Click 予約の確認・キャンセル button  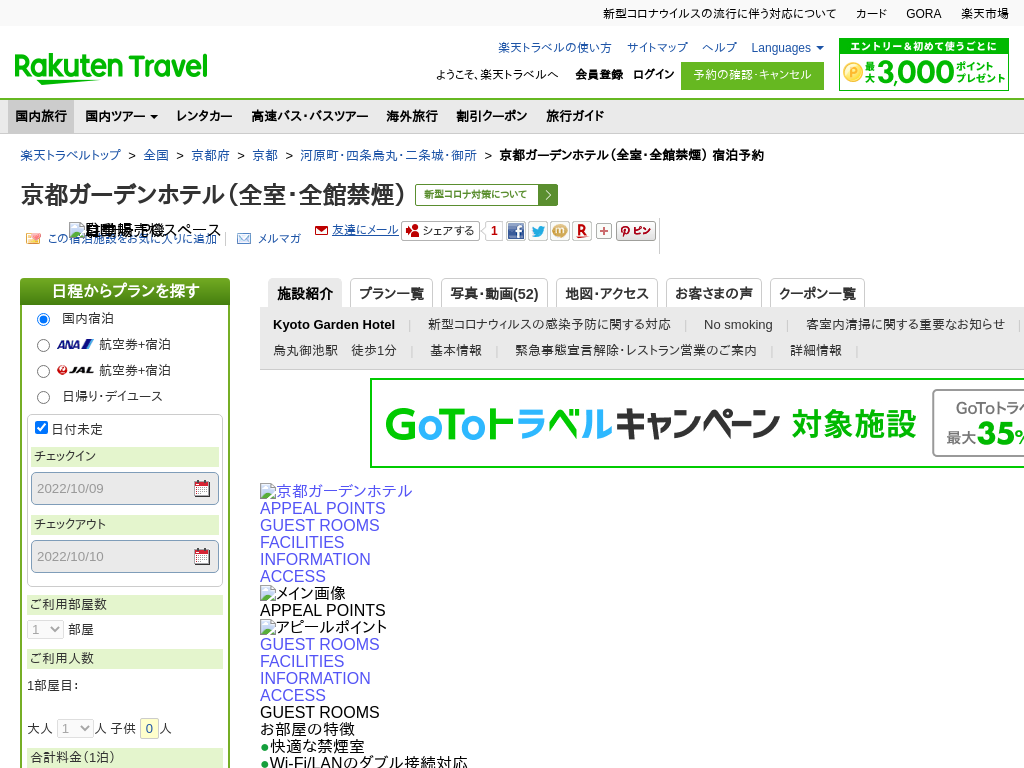pyautogui.click(x=752, y=75)
